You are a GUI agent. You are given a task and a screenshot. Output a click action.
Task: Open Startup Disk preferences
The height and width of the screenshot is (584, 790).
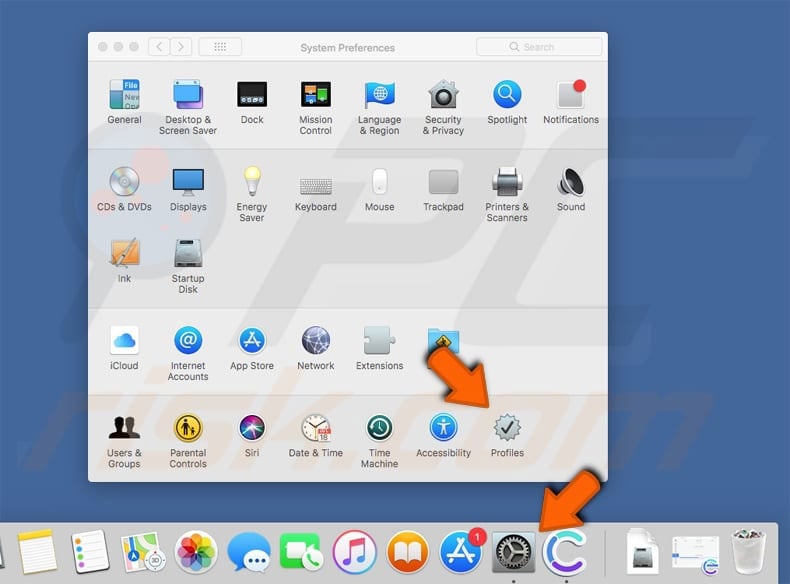[x=188, y=253]
